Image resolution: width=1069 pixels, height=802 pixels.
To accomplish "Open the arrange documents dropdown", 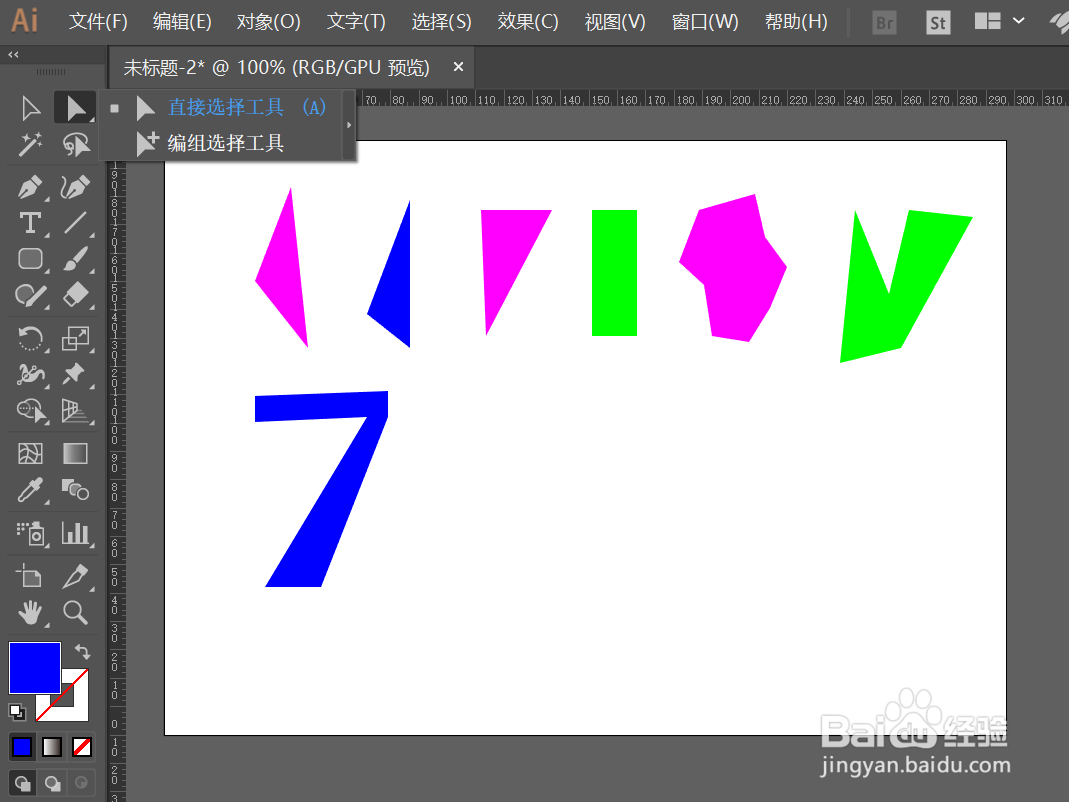I will (999, 22).
